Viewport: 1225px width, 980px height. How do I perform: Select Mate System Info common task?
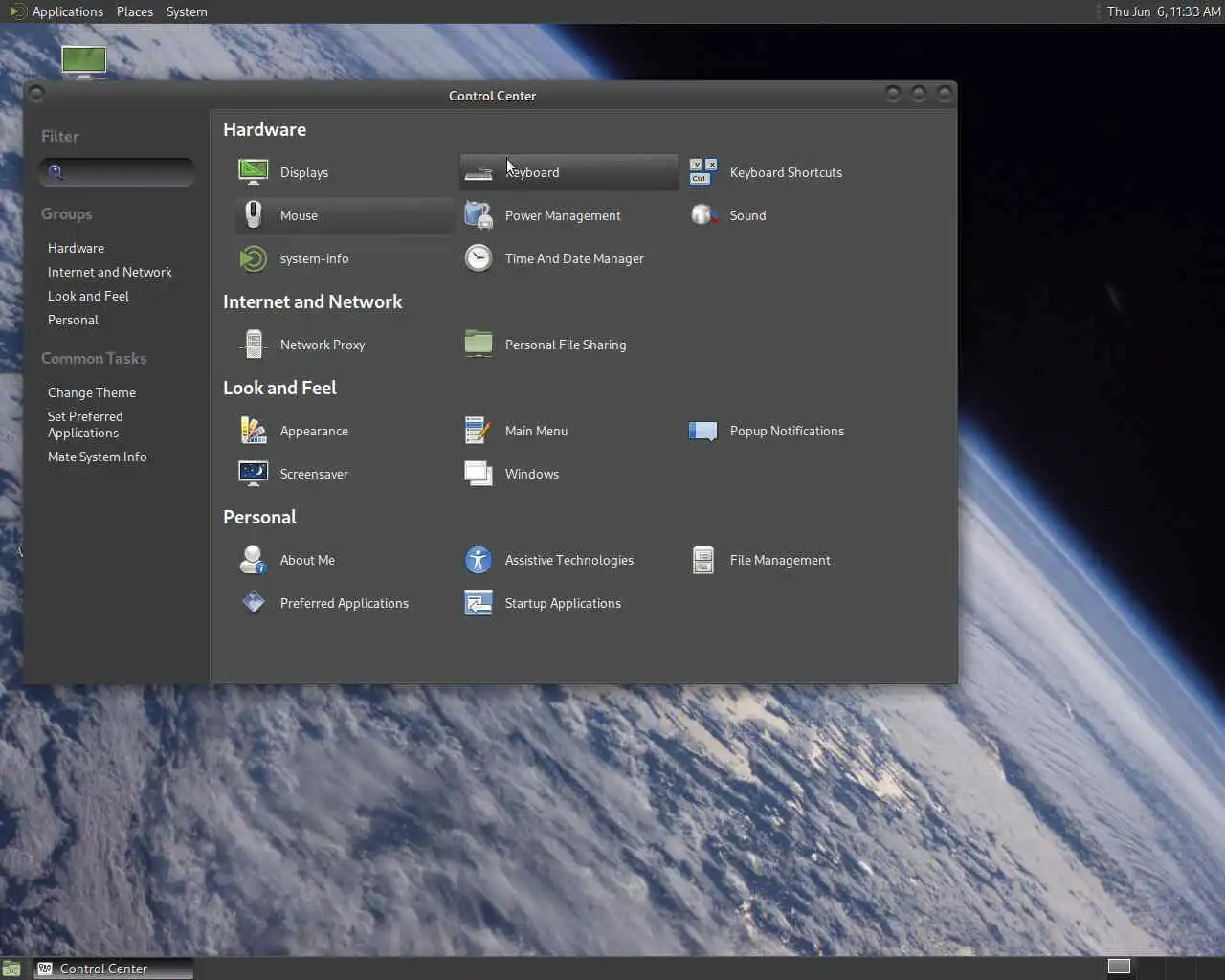98,457
